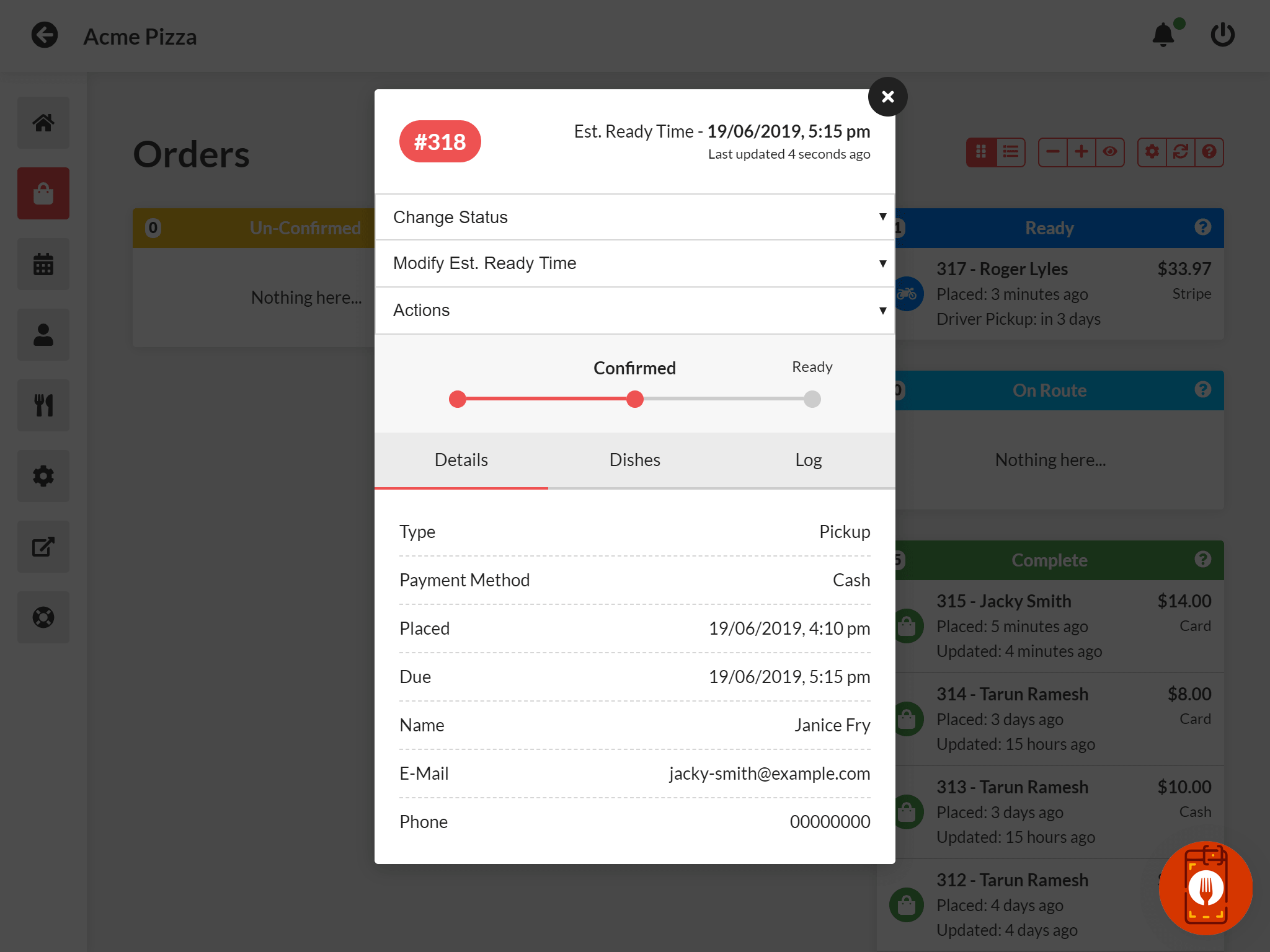Switch to grid board view

981,152
